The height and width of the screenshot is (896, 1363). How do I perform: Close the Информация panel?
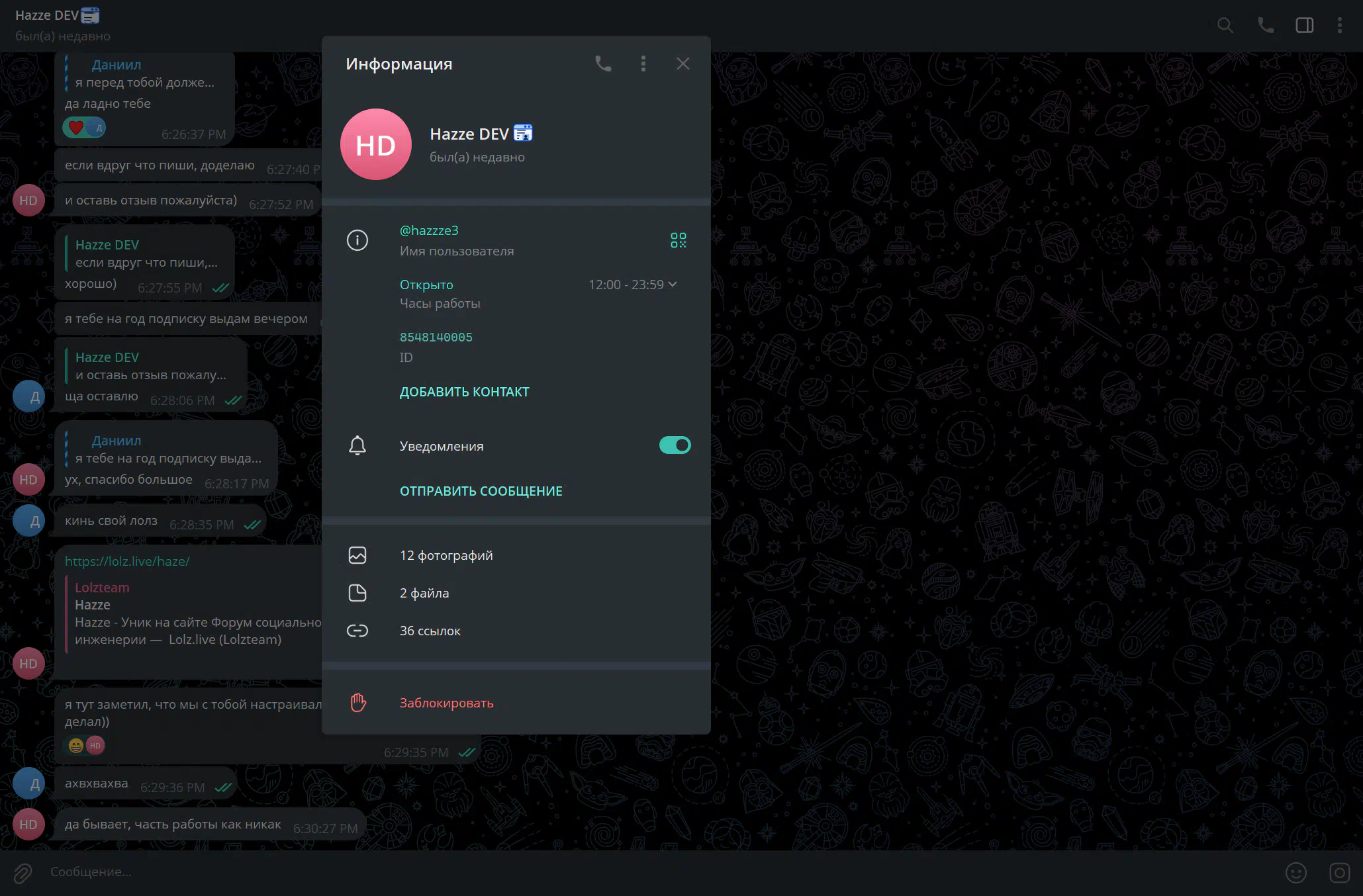point(682,64)
